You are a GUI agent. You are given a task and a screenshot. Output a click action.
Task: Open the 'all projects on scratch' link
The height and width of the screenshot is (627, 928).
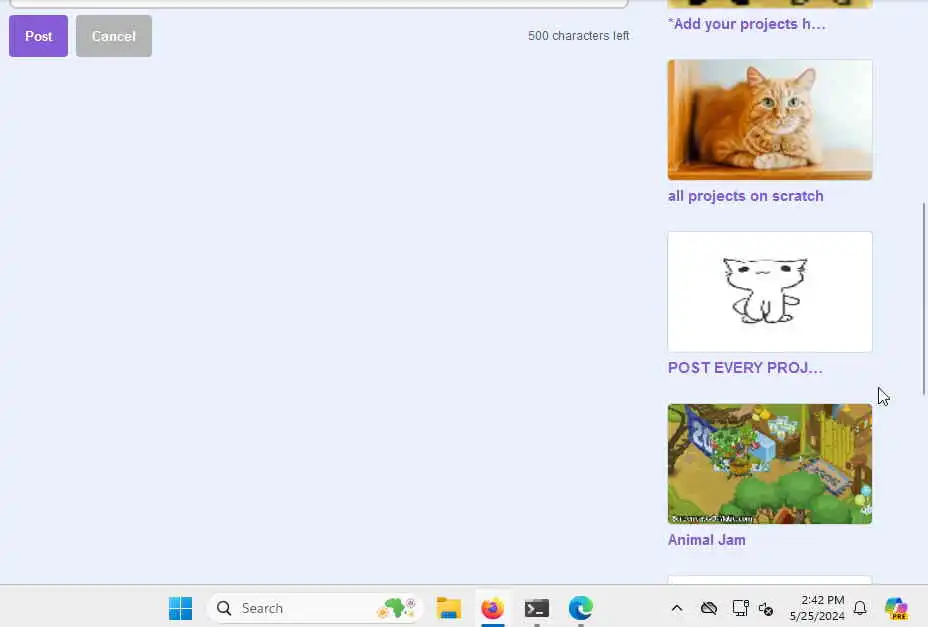(745, 196)
